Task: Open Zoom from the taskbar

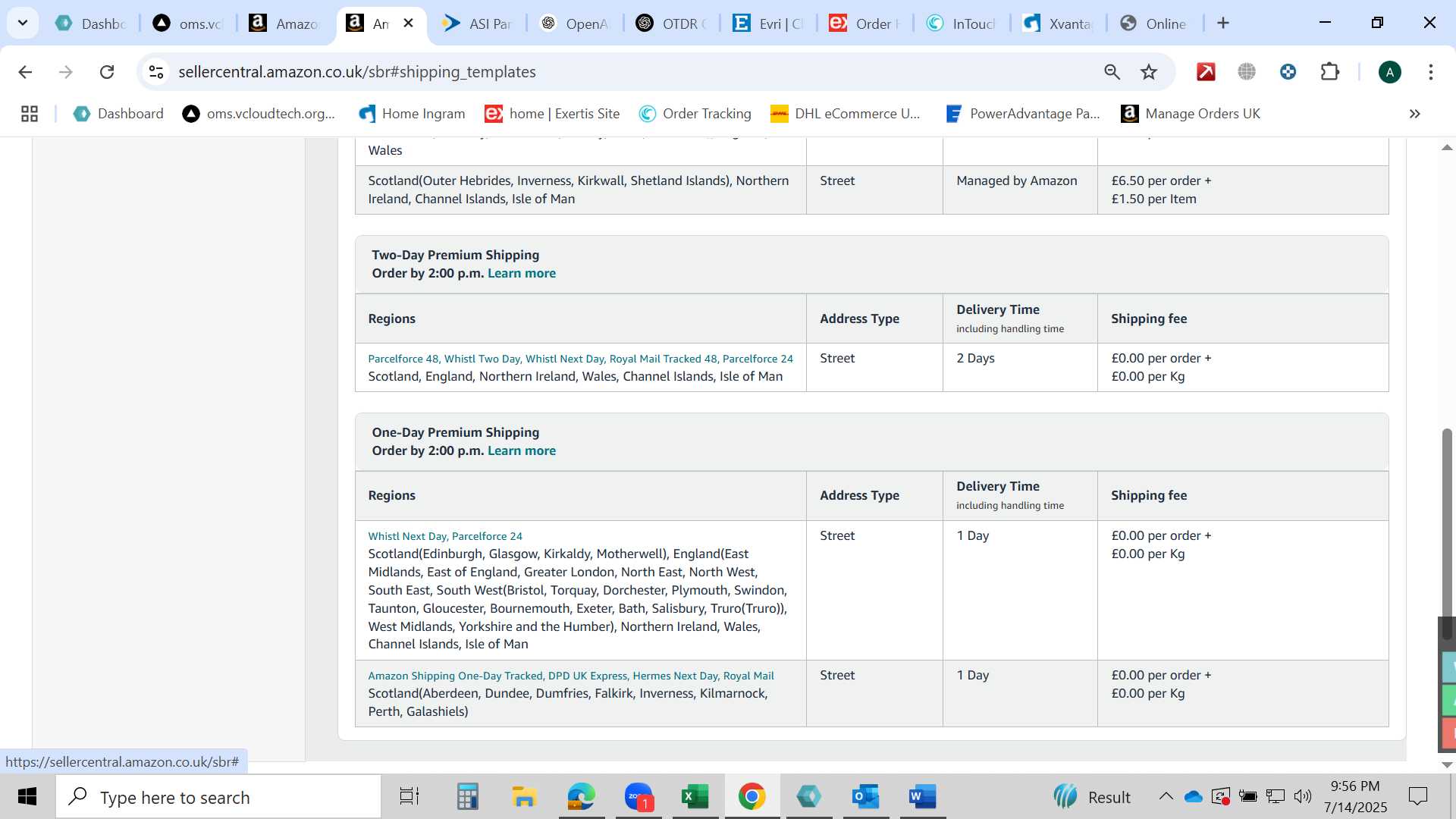Action: (x=639, y=797)
